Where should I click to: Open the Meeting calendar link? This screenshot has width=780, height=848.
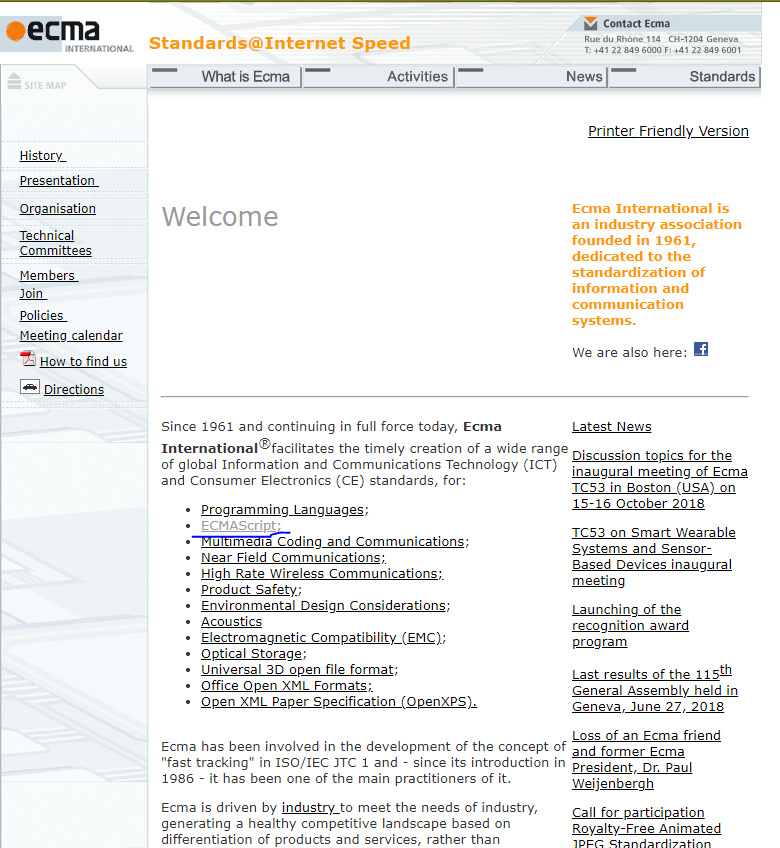pyautogui.click(x=71, y=336)
